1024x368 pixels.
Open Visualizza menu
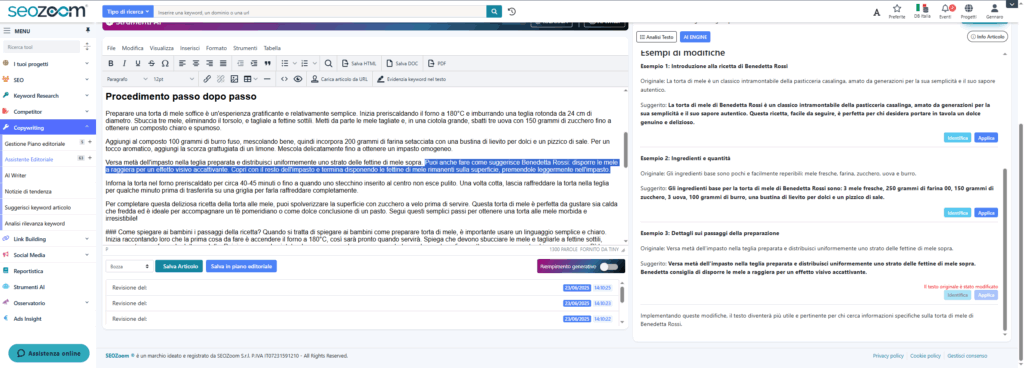click(x=161, y=48)
